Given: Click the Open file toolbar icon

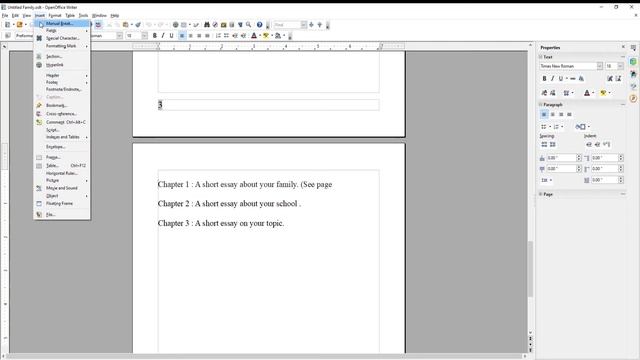Looking at the screenshot, I should (19, 25).
